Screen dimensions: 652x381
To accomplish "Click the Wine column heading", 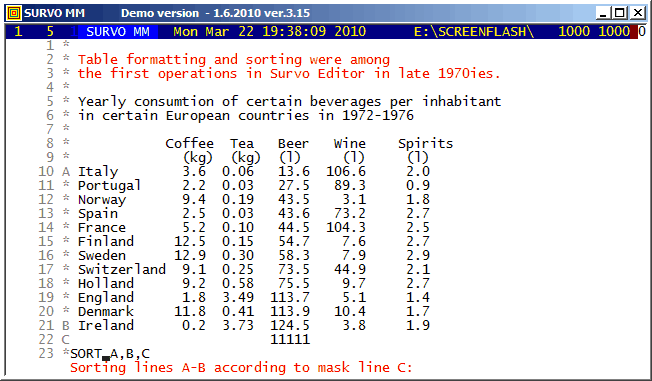I will 350,143.
